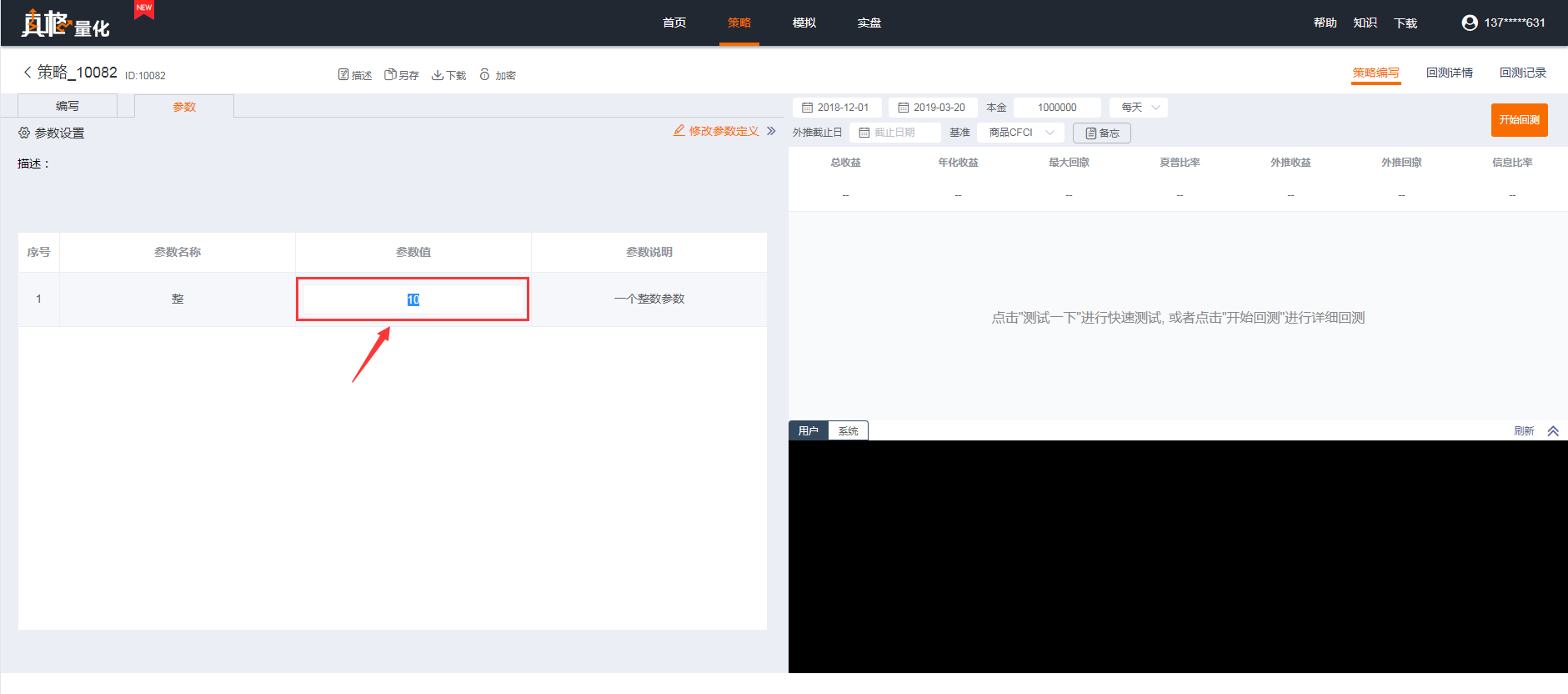This screenshot has height=694, width=1568.
Task: Click the 下载 download icon in strategy toolbar
Action: click(437, 75)
